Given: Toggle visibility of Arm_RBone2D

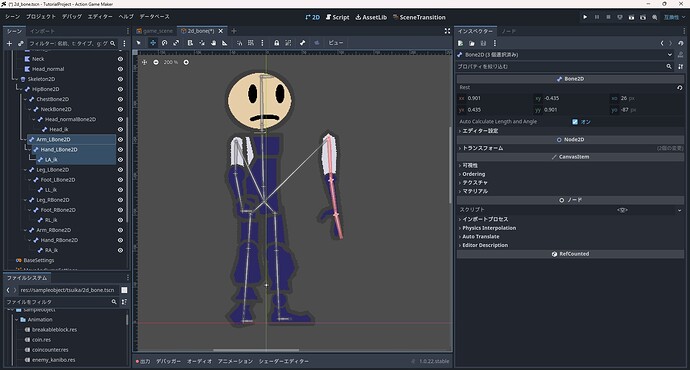Looking at the screenshot, I should point(120,230).
